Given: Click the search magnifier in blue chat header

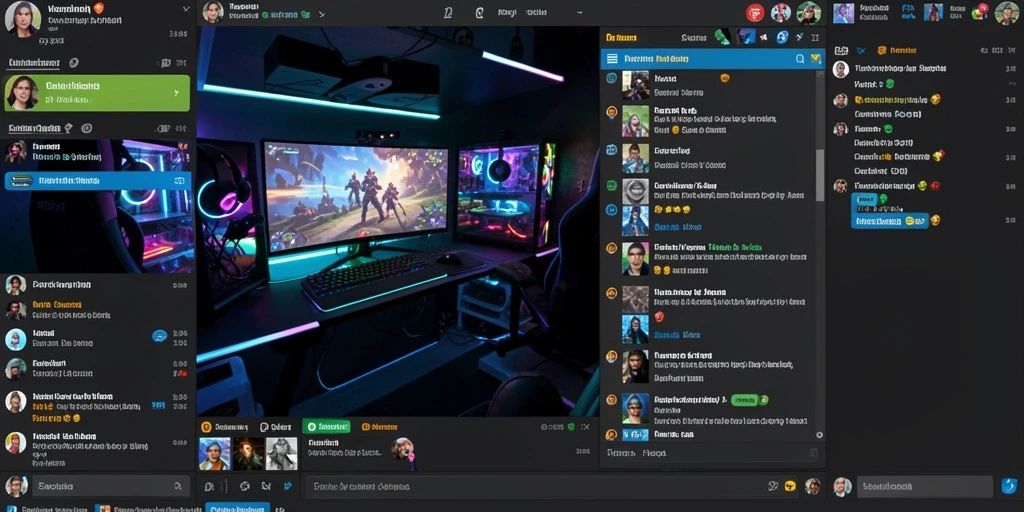Looking at the screenshot, I should pyautogui.click(x=800, y=59).
